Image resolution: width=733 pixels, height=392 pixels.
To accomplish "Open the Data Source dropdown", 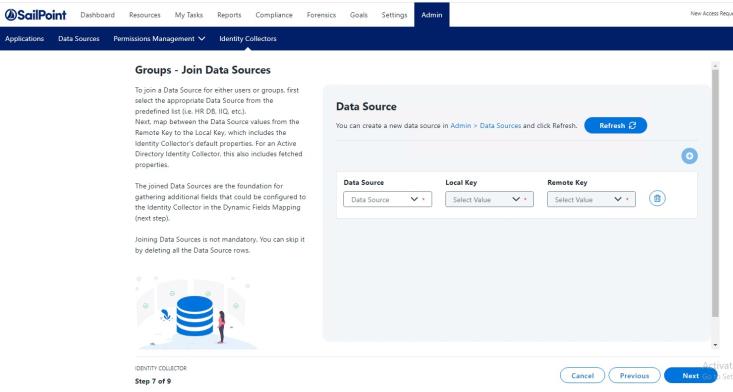I will pos(388,200).
